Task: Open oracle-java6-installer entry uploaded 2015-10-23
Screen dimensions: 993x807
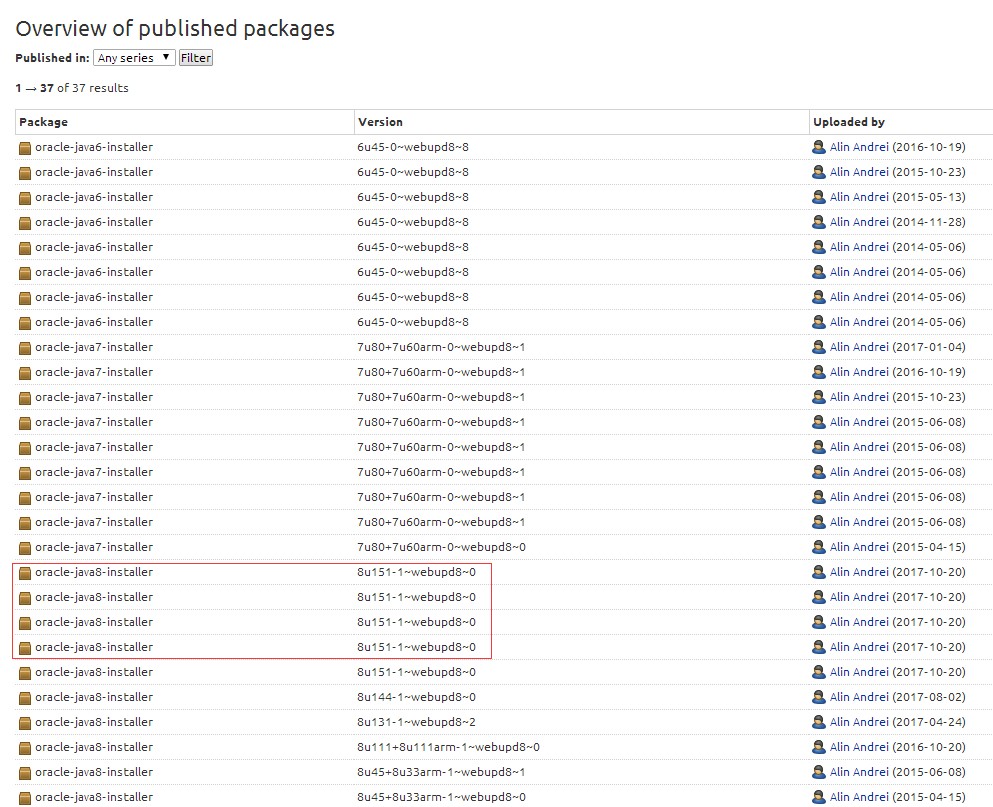Action: pos(94,172)
